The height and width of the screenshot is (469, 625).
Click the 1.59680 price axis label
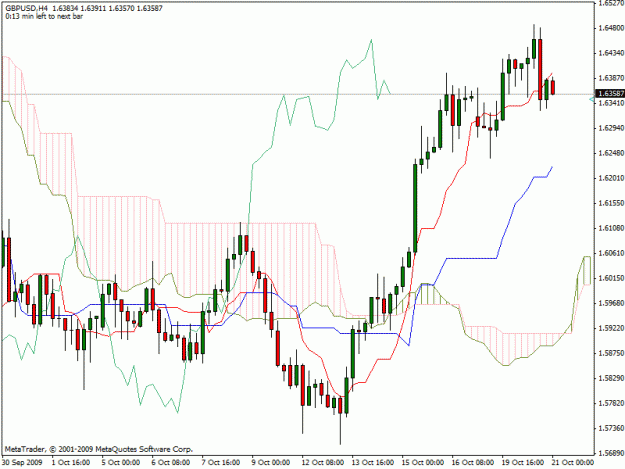click(x=611, y=303)
